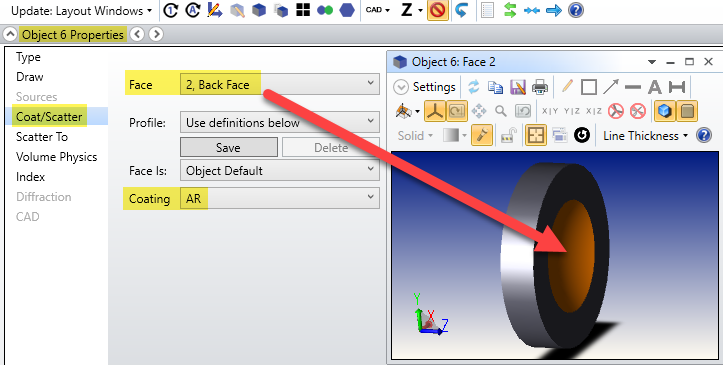The width and height of the screenshot is (723, 365).
Task: Click the update-once circular arrow icon
Action: pyautogui.click(x=171, y=10)
